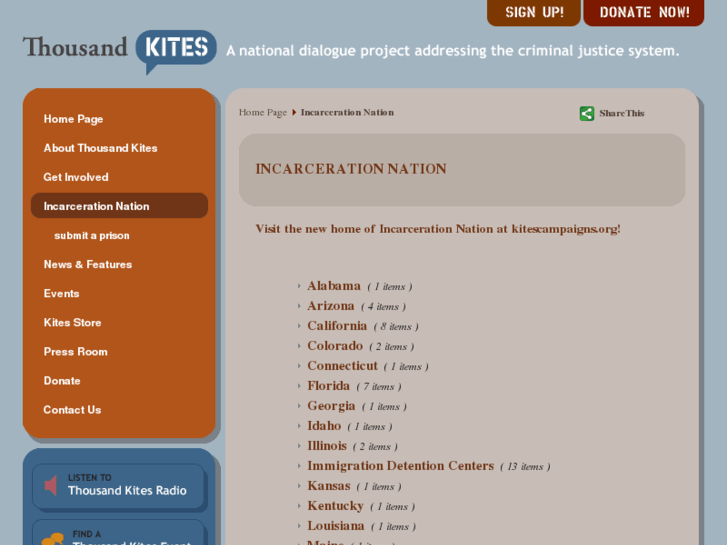727x545 pixels.
Task: Click the national dialogue project tagline
Action: 453,50
